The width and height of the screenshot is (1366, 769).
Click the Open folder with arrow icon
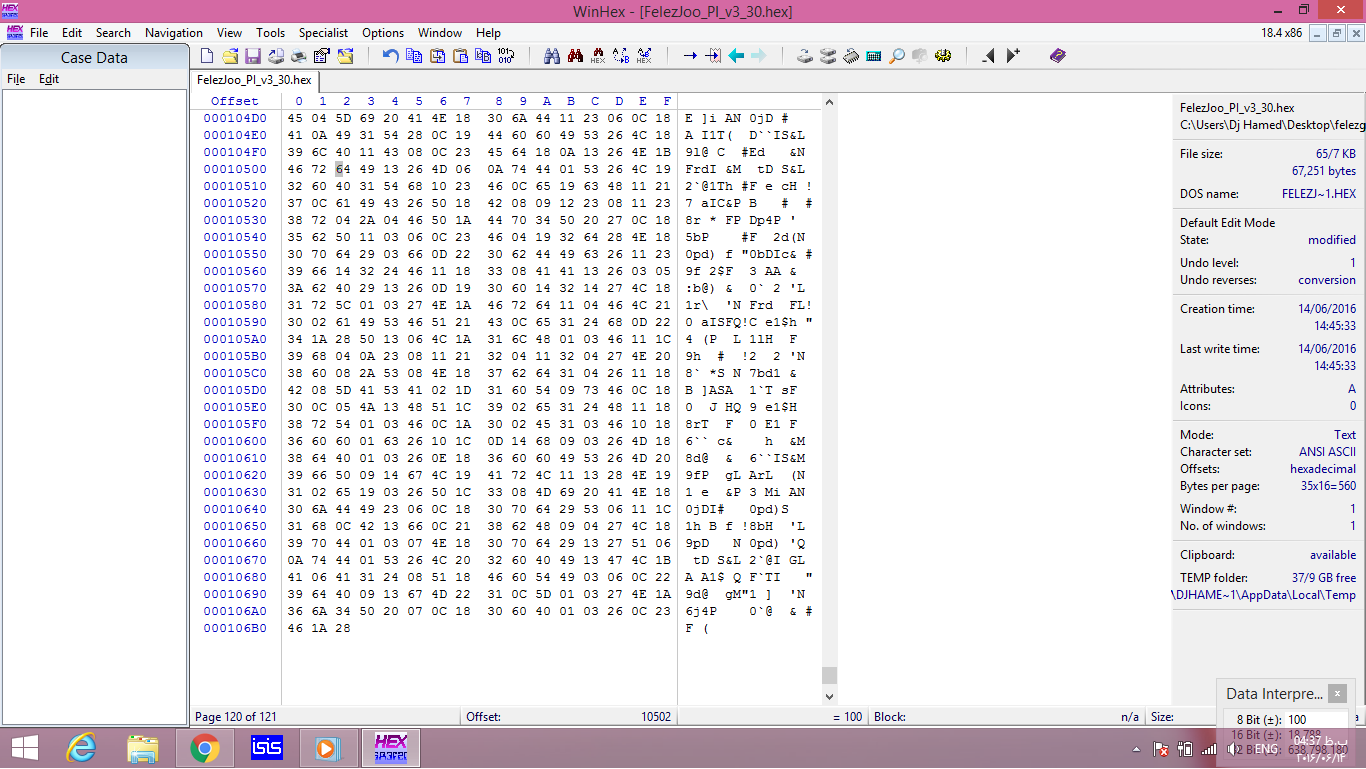click(x=345, y=56)
